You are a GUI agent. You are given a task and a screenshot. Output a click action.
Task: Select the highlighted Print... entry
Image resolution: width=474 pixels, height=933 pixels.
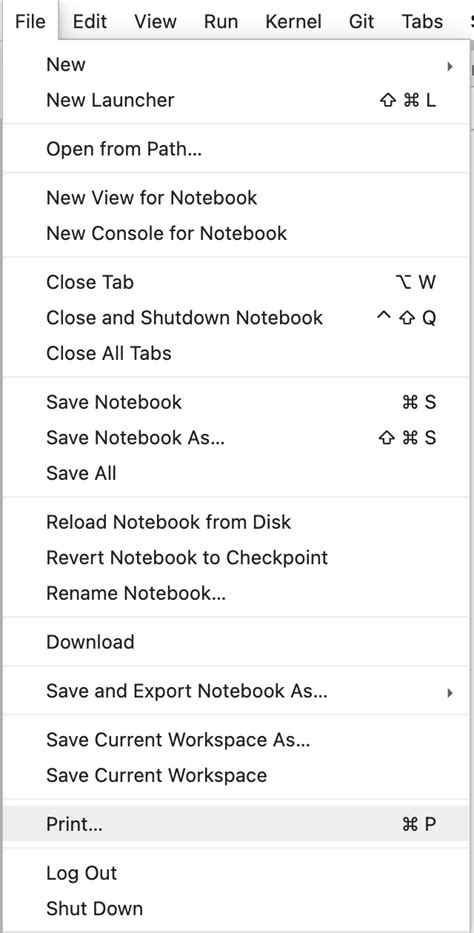click(236, 824)
